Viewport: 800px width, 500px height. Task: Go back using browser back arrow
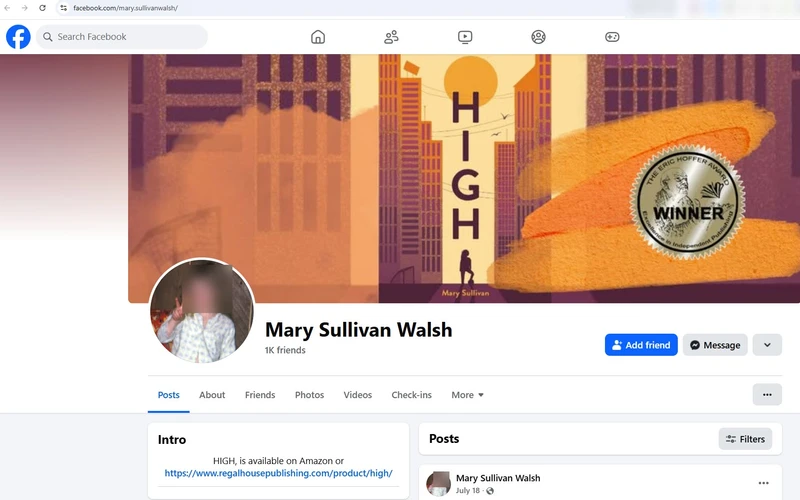[7, 8]
